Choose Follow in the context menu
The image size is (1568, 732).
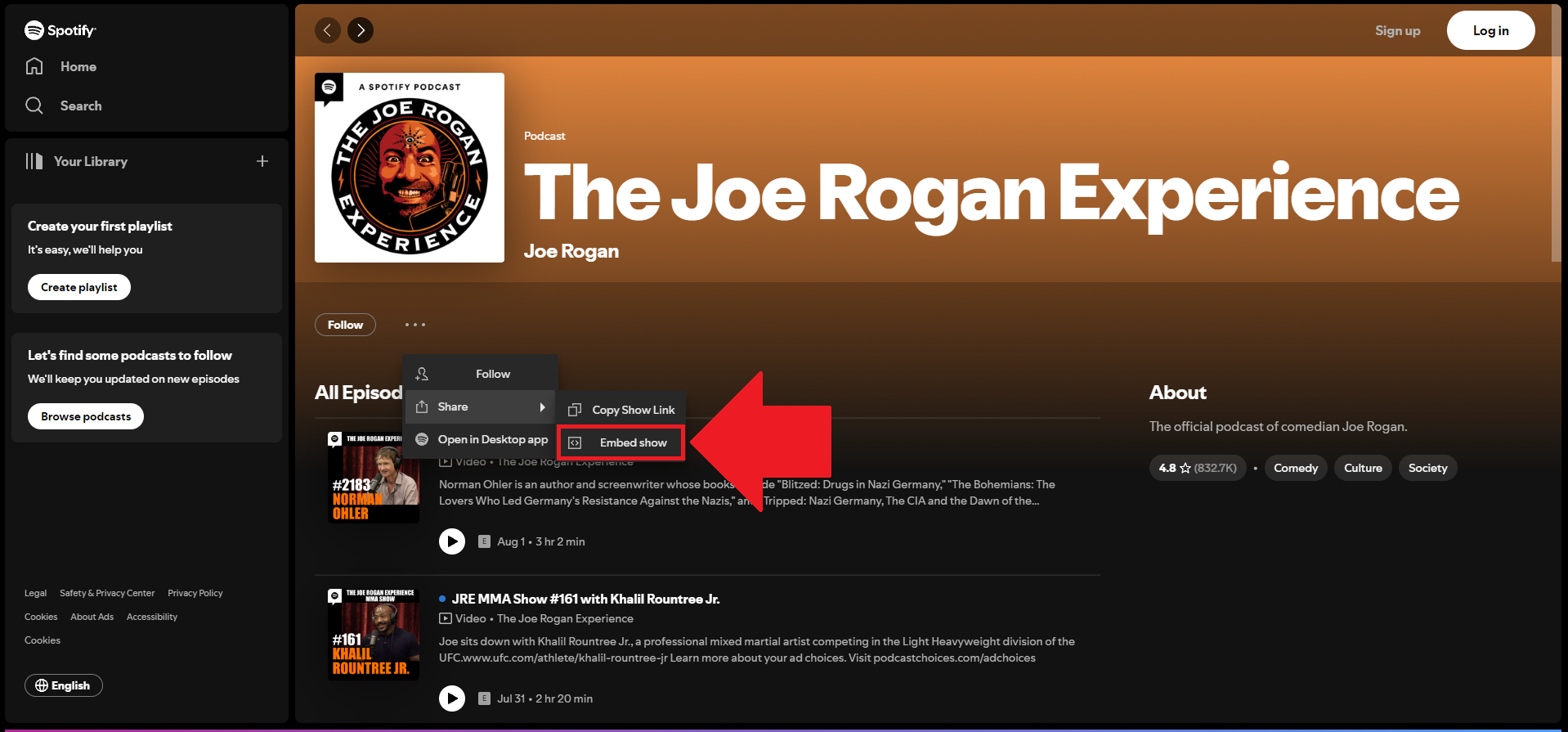480,374
